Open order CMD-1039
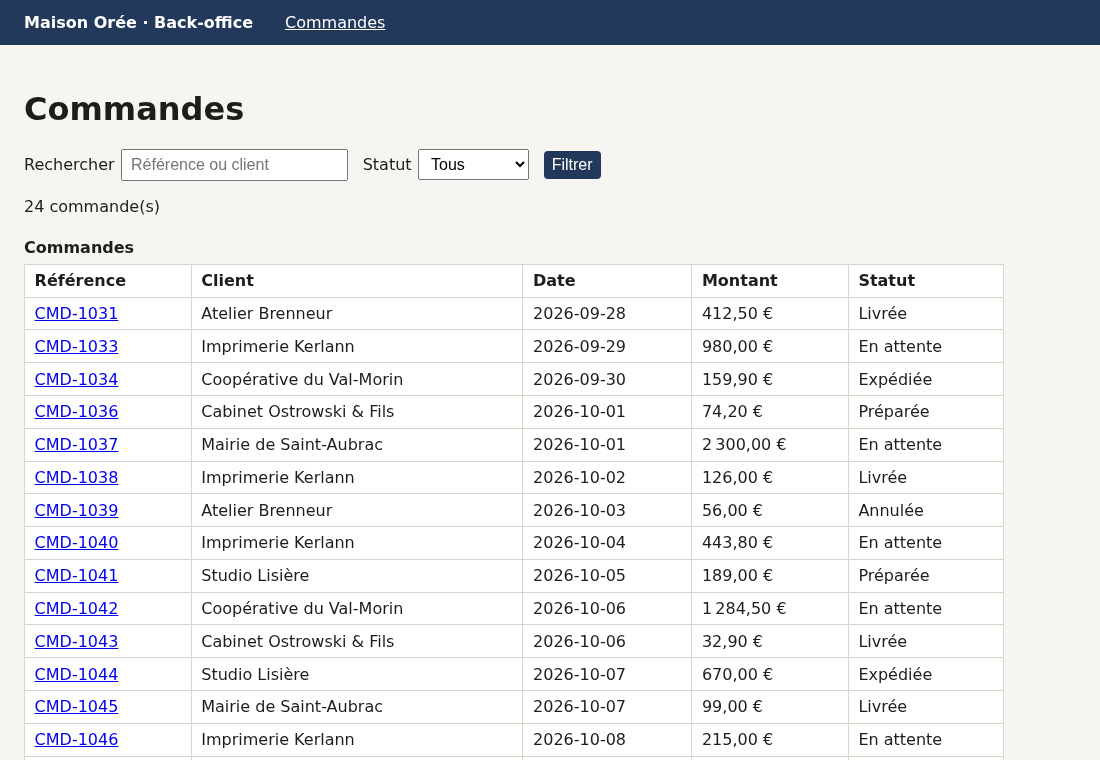The image size is (1100, 760). tap(76, 511)
